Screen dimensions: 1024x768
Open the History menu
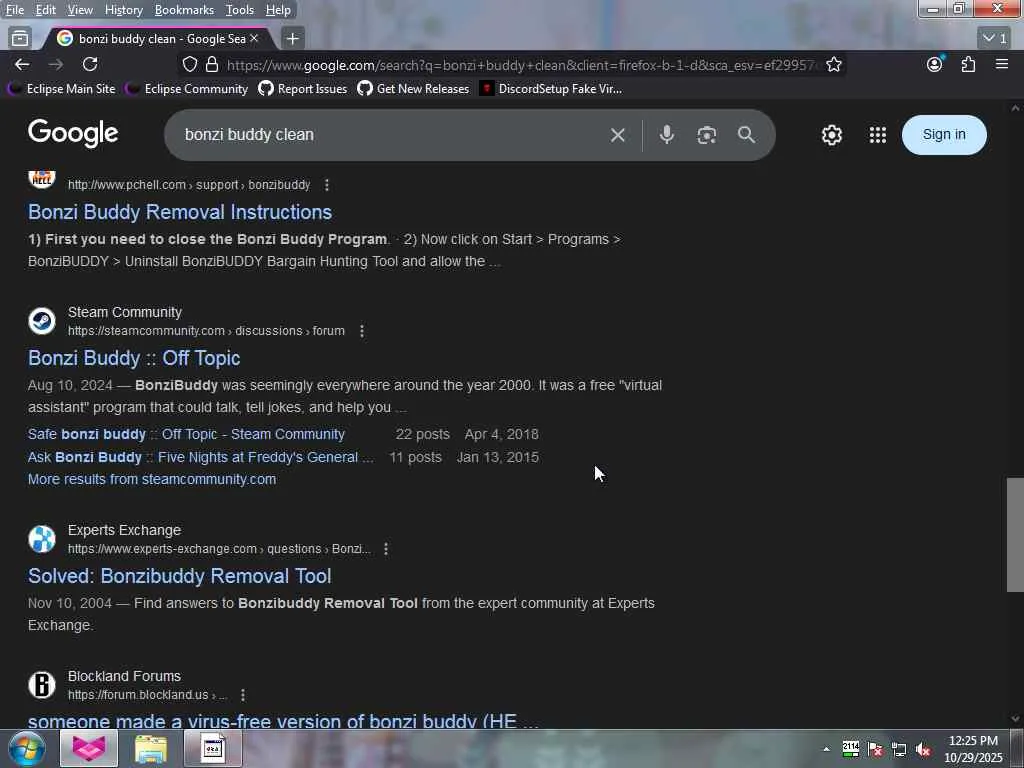[123, 10]
